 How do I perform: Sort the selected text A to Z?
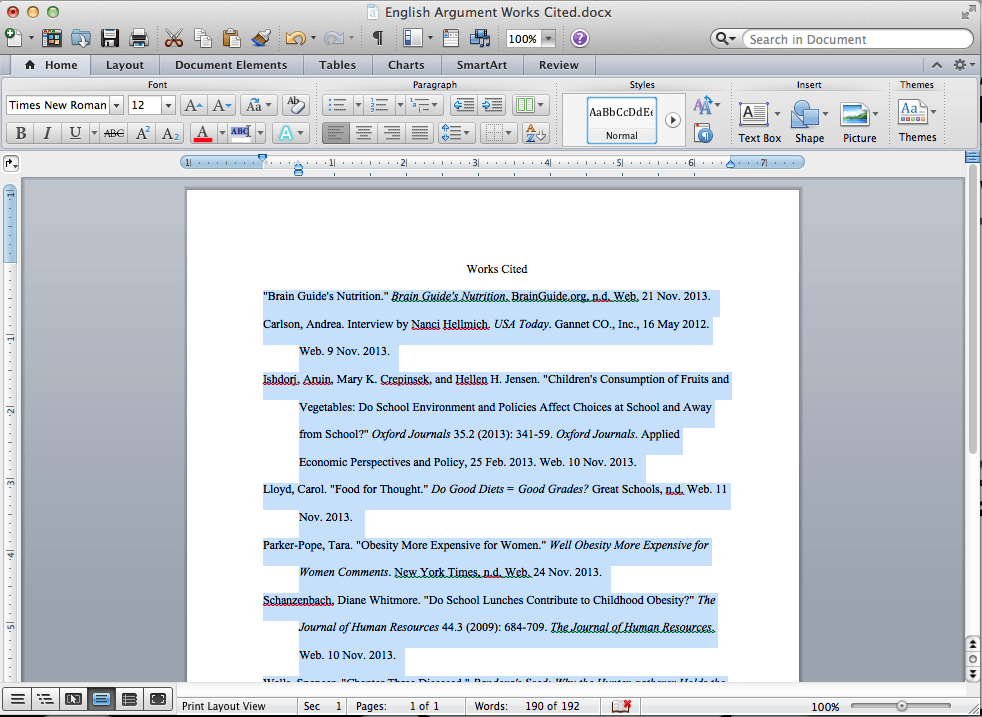pos(535,133)
